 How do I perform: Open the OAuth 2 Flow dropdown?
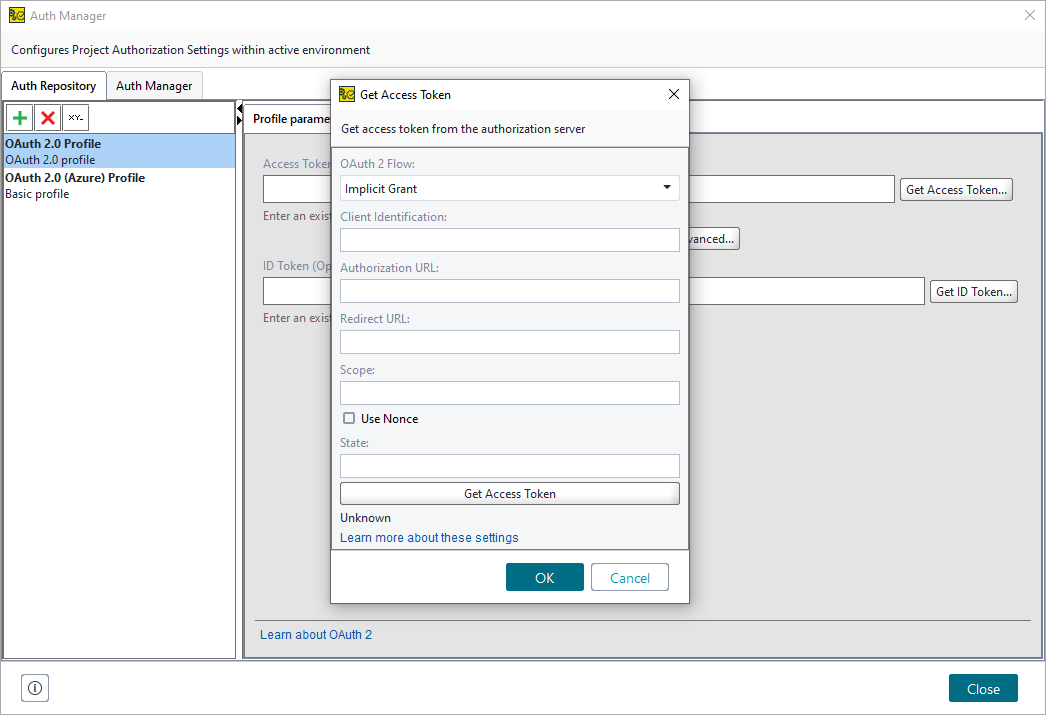coord(665,188)
